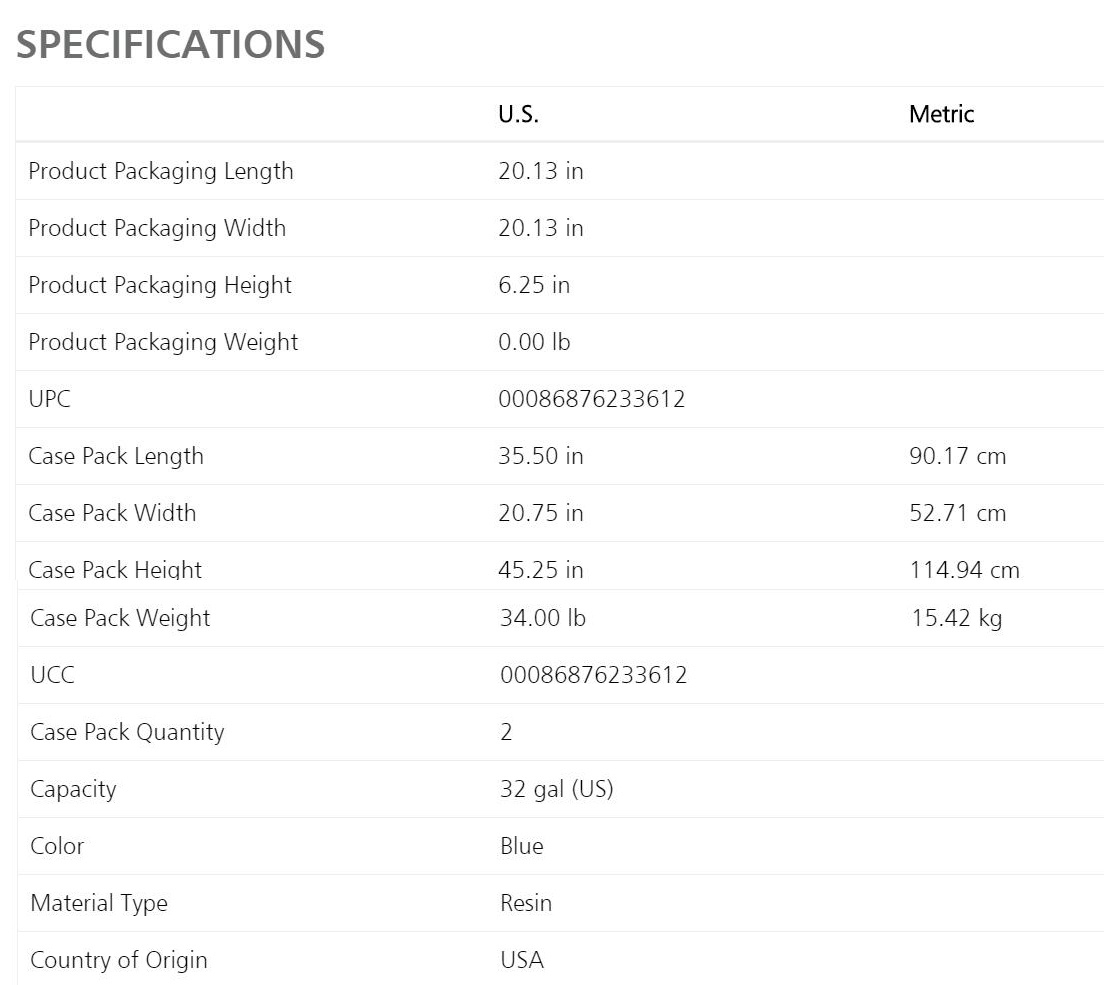Viewport: 1104px width, 985px height.
Task: Click the 0.00 lb packaging weight
Action: (534, 342)
